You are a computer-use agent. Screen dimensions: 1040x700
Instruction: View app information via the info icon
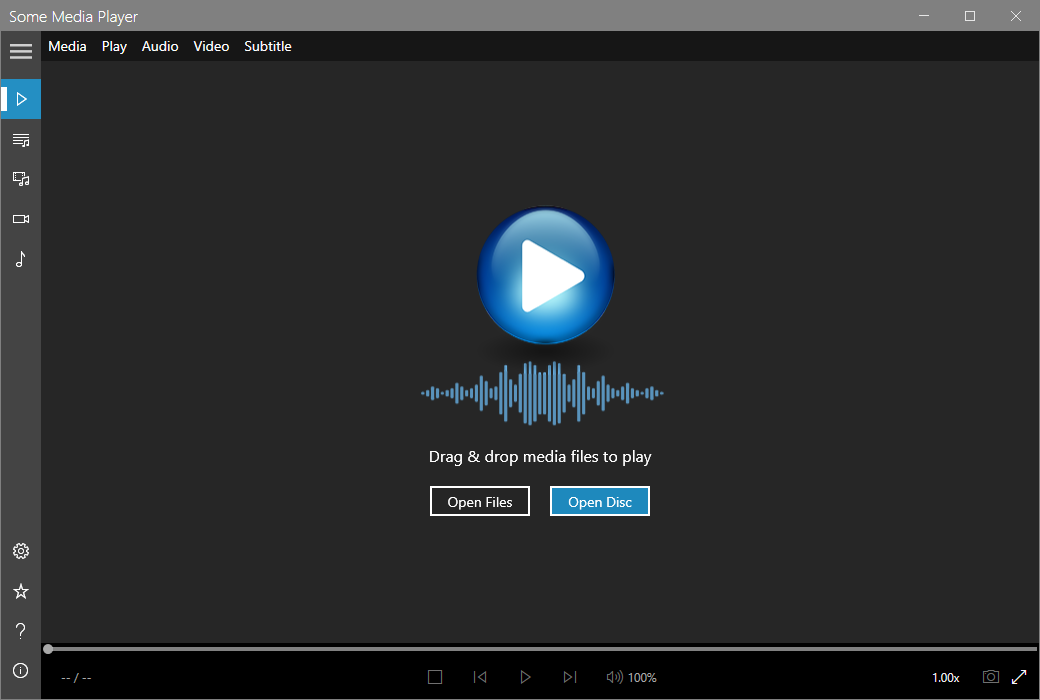click(21, 670)
